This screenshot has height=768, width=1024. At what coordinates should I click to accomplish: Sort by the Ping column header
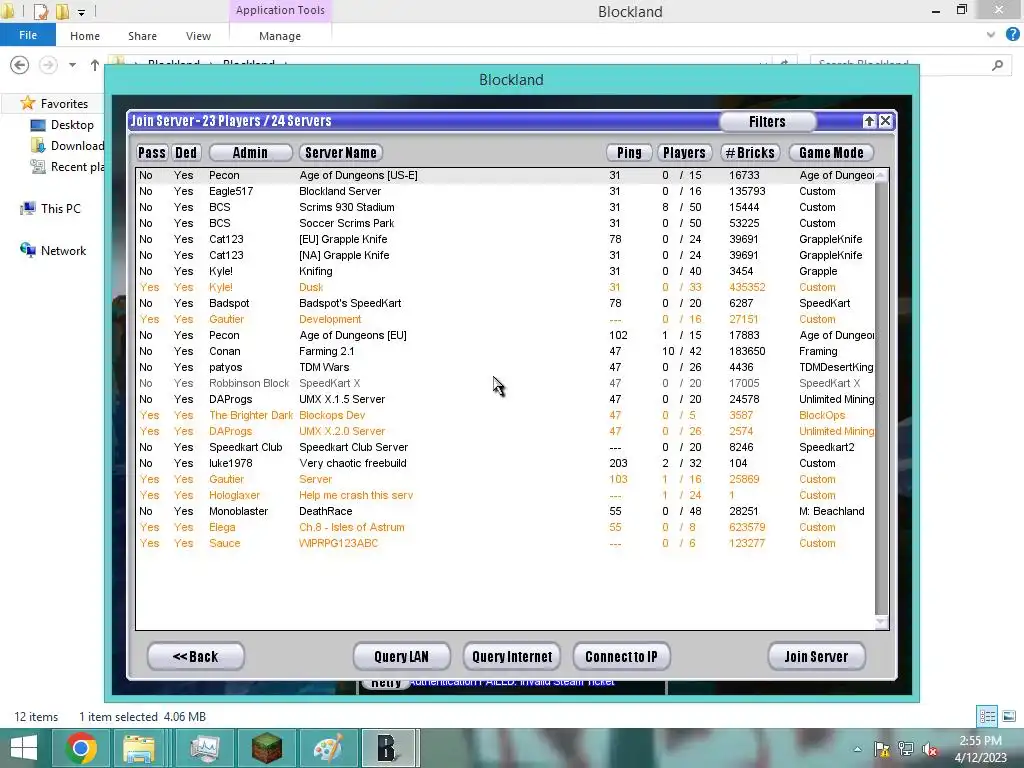pos(629,153)
